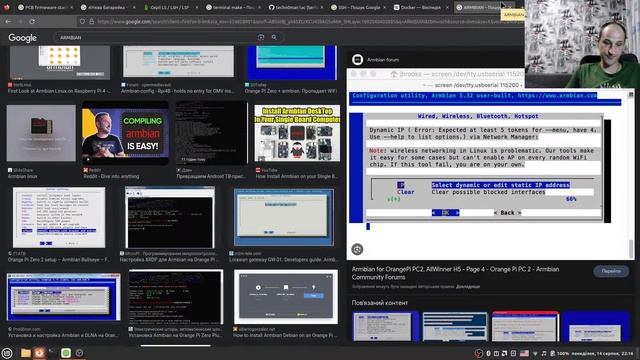640x360 pixels.
Task: Run the search with the magnifier icon
Action: tap(274, 37)
